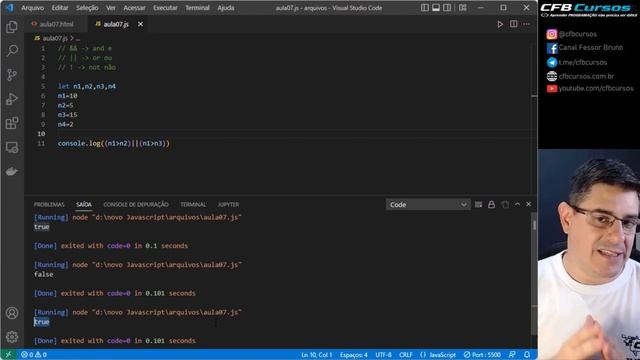Close the bottom panel

529,204
